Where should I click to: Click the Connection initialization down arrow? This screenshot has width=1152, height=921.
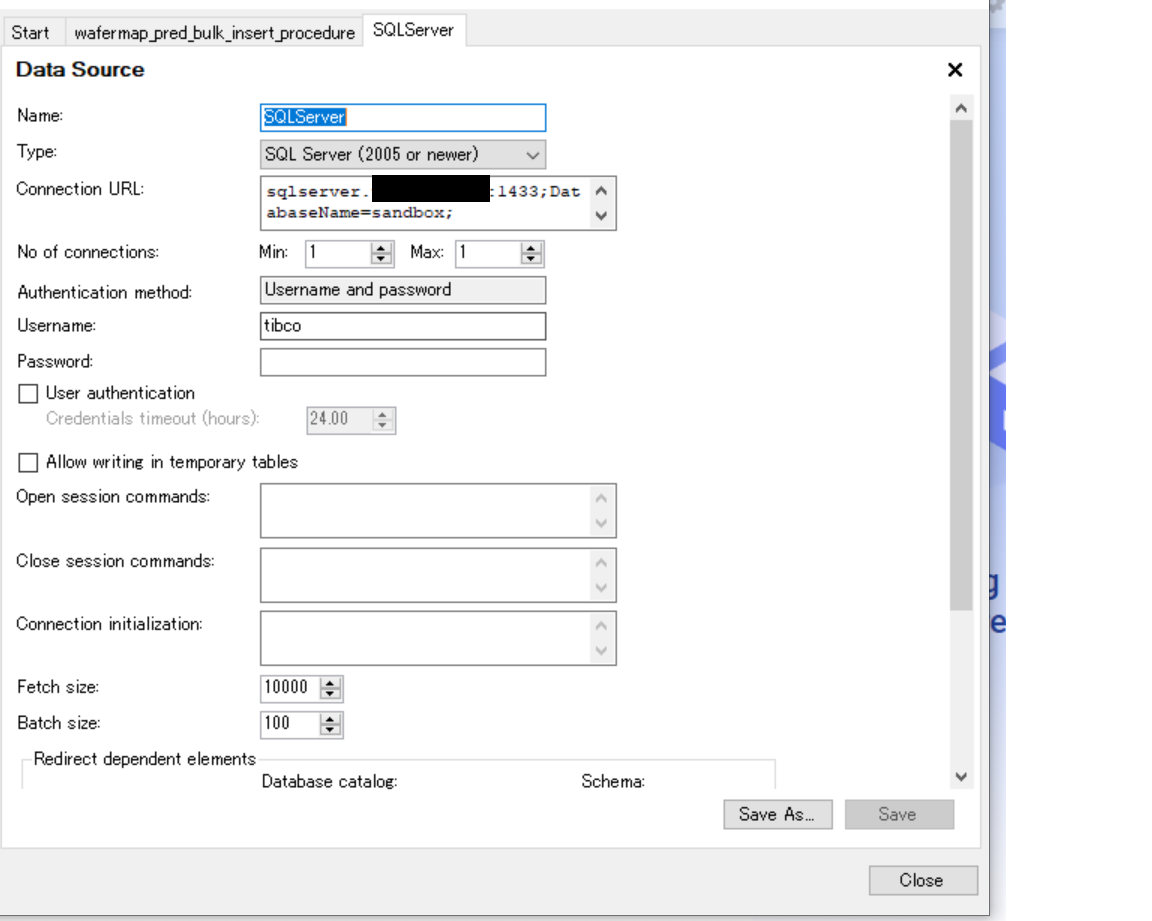602,651
